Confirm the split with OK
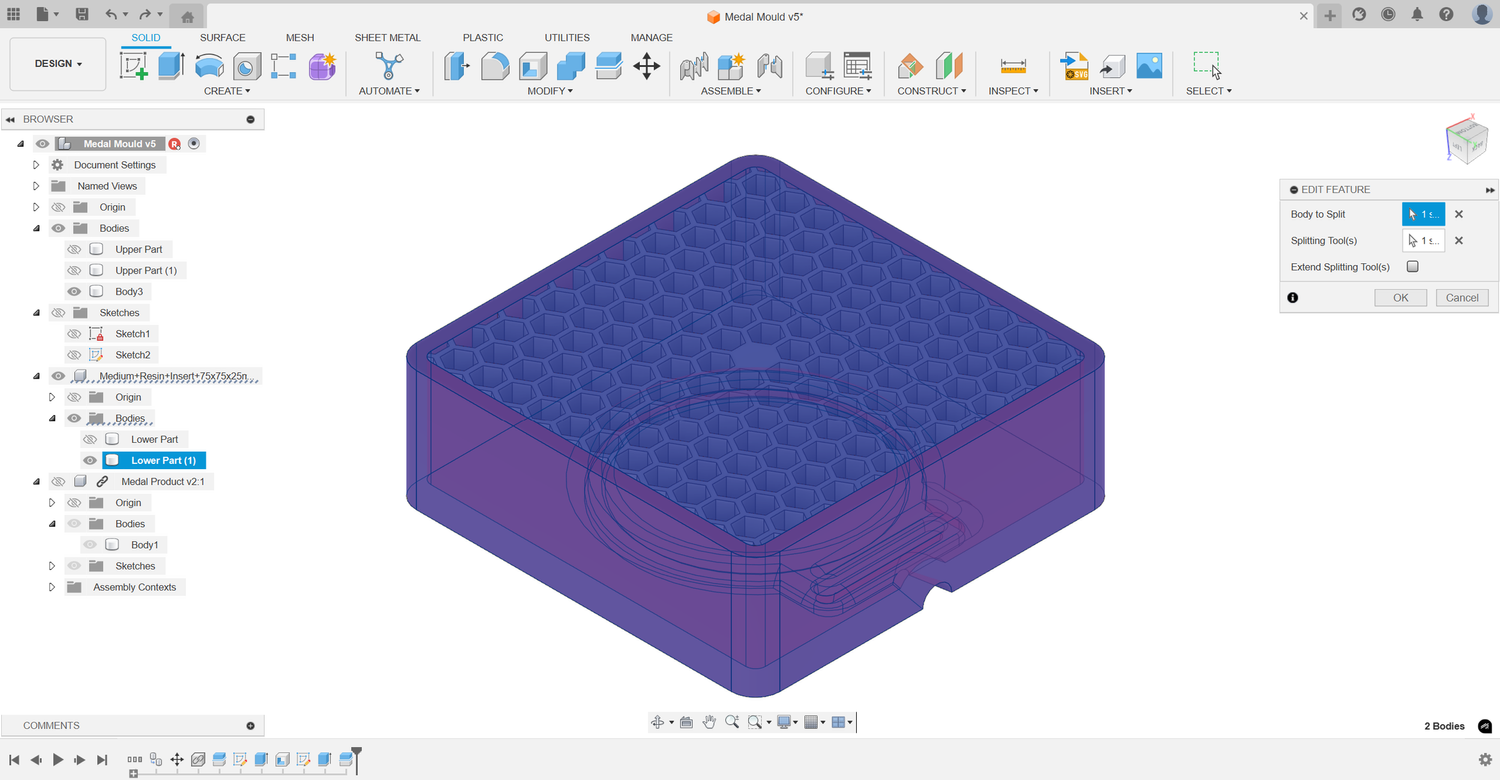This screenshot has height=780, width=1500. coord(1401,298)
